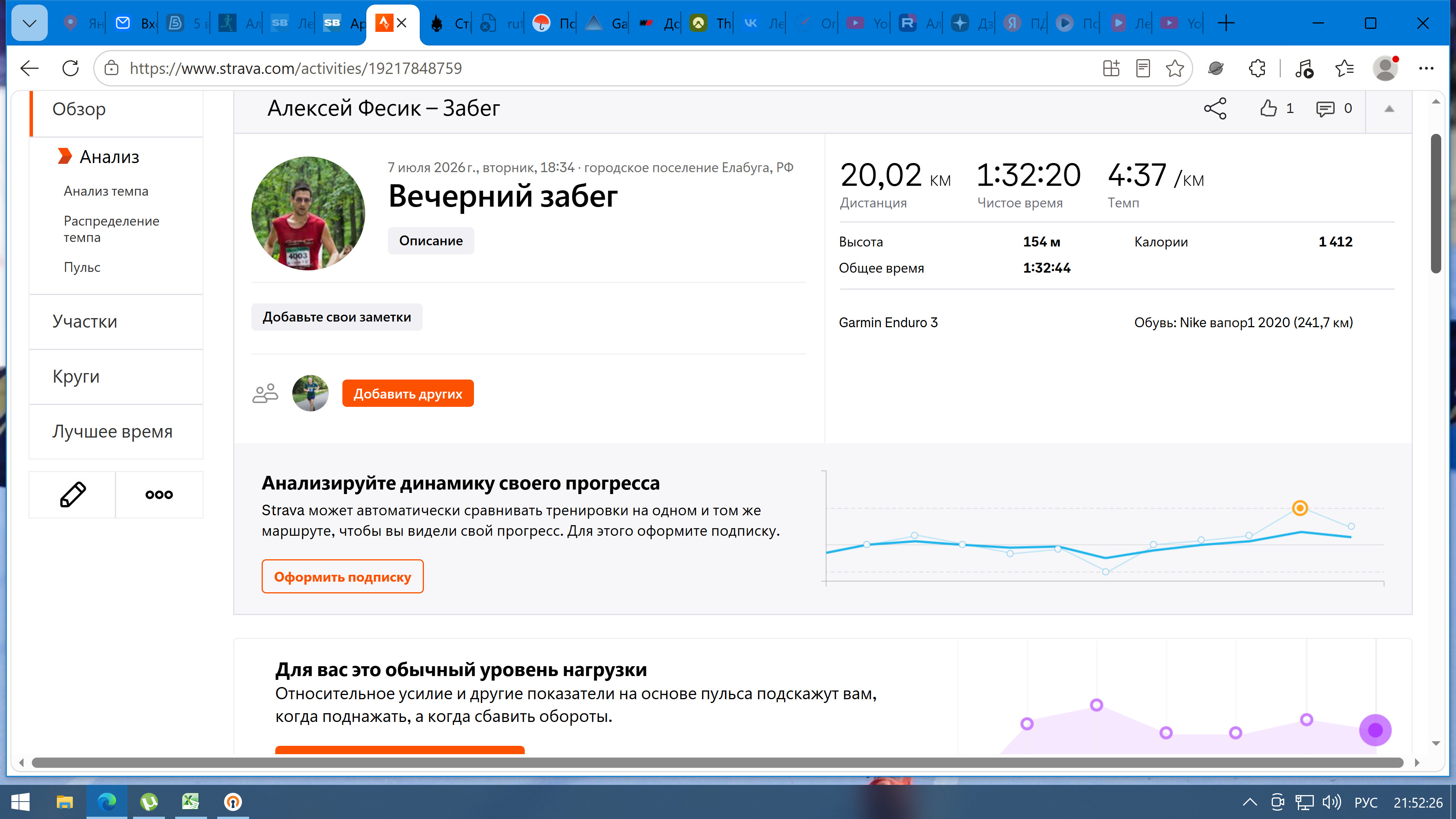Open the browser settings and more menu

(x=1426, y=68)
